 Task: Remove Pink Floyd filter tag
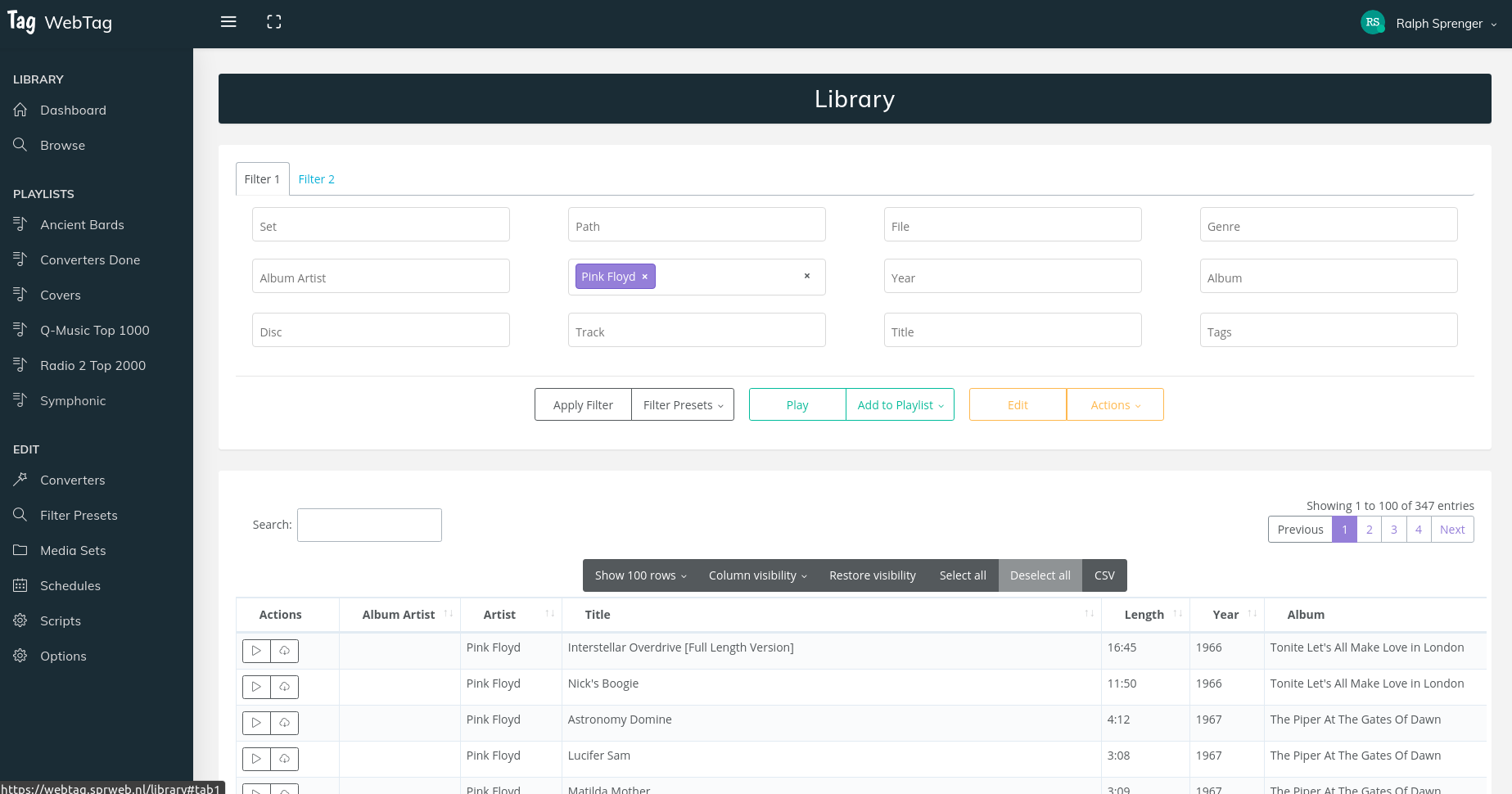[645, 277]
